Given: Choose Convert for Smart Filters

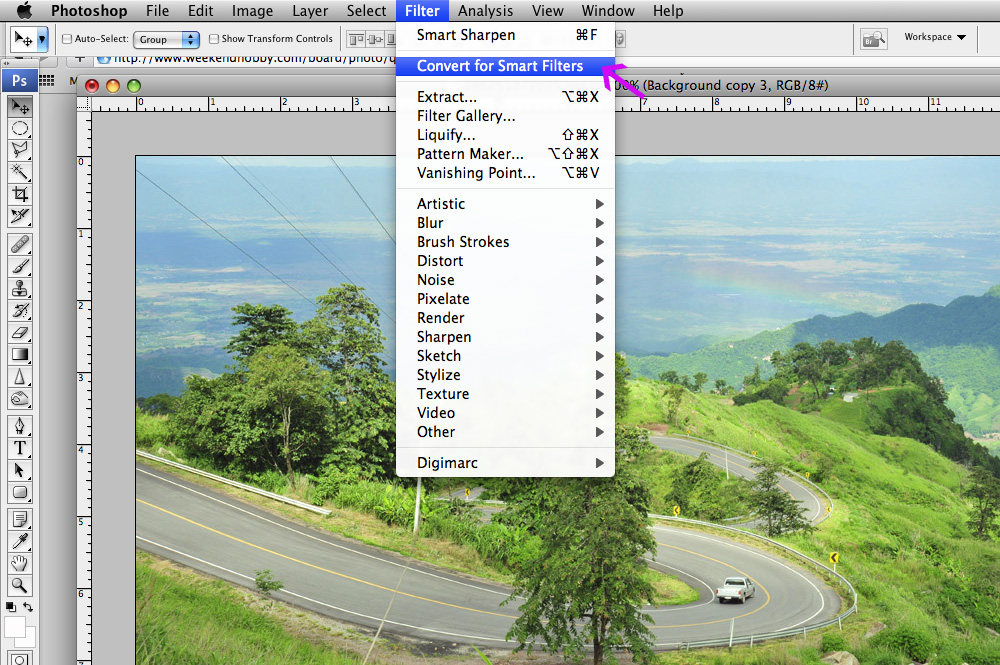Looking at the screenshot, I should tap(500, 66).
